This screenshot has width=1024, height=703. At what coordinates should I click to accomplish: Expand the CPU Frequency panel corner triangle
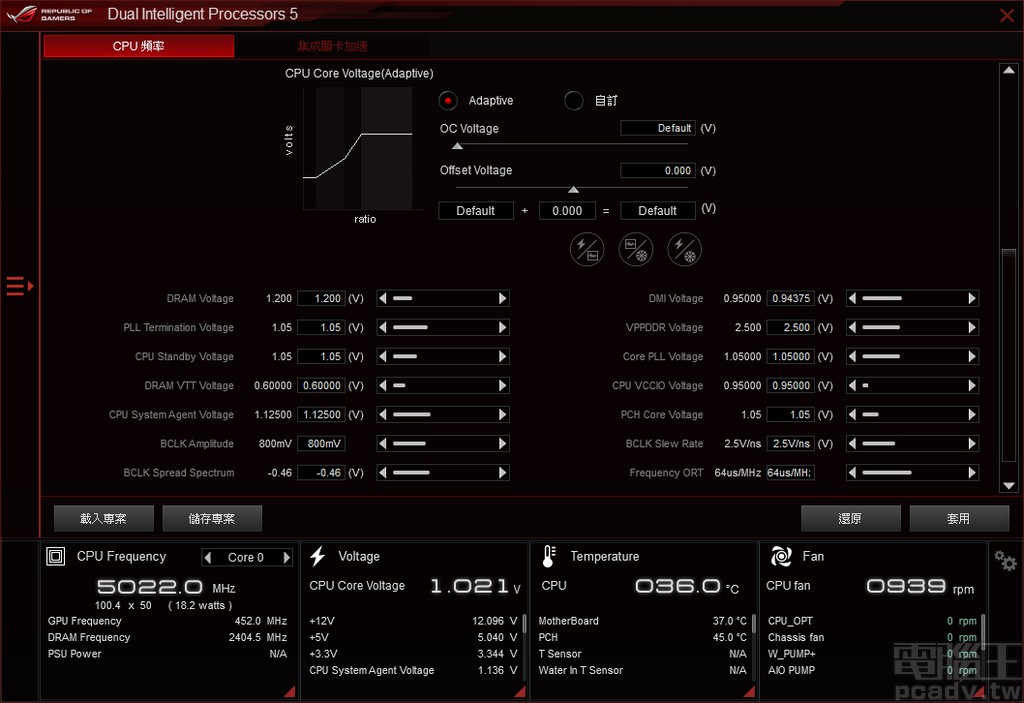[x=289, y=691]
